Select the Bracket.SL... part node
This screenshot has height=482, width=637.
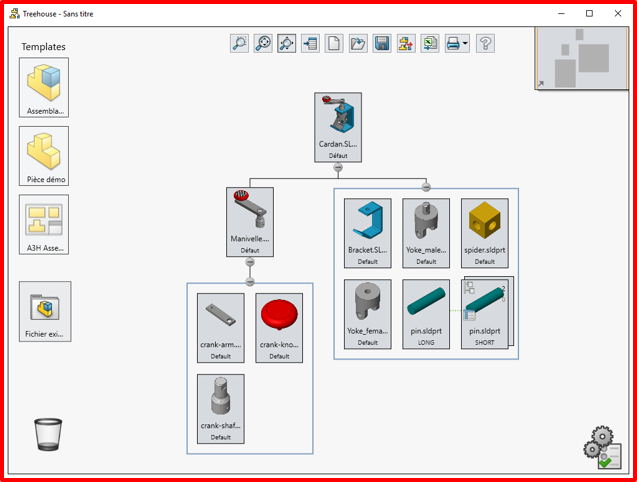(368, 233)
